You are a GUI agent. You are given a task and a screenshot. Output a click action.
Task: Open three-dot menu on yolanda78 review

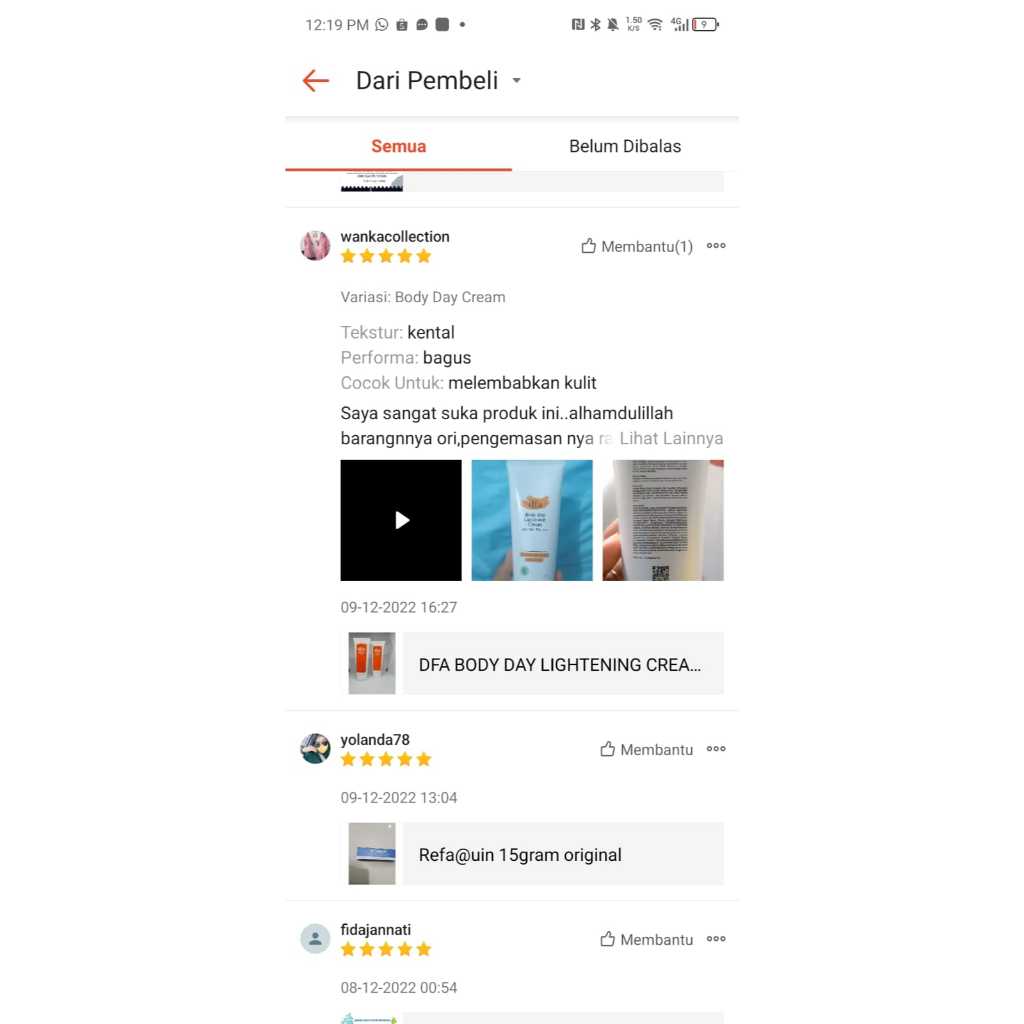[716, 748]
